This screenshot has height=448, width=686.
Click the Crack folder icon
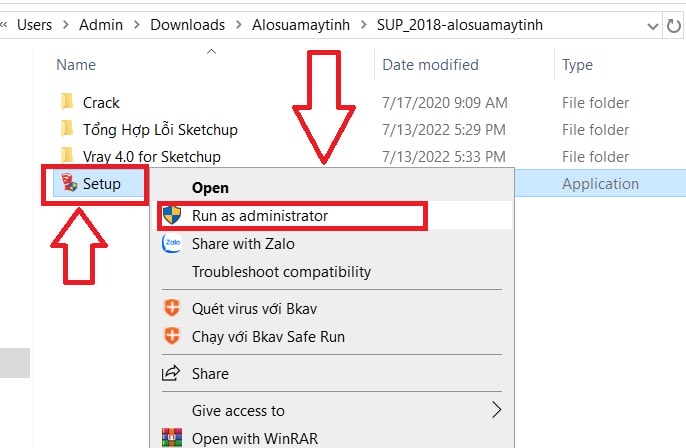pyautogui.click(x=67, y=102)
